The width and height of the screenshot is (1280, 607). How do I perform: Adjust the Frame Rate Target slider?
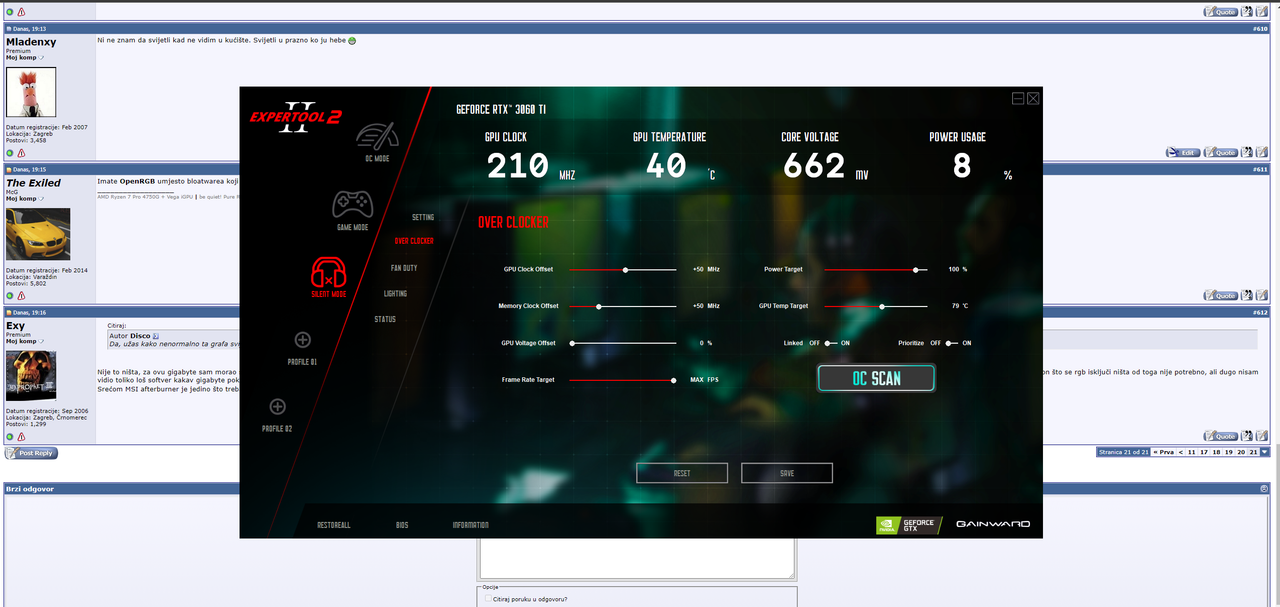click(624, 380)
